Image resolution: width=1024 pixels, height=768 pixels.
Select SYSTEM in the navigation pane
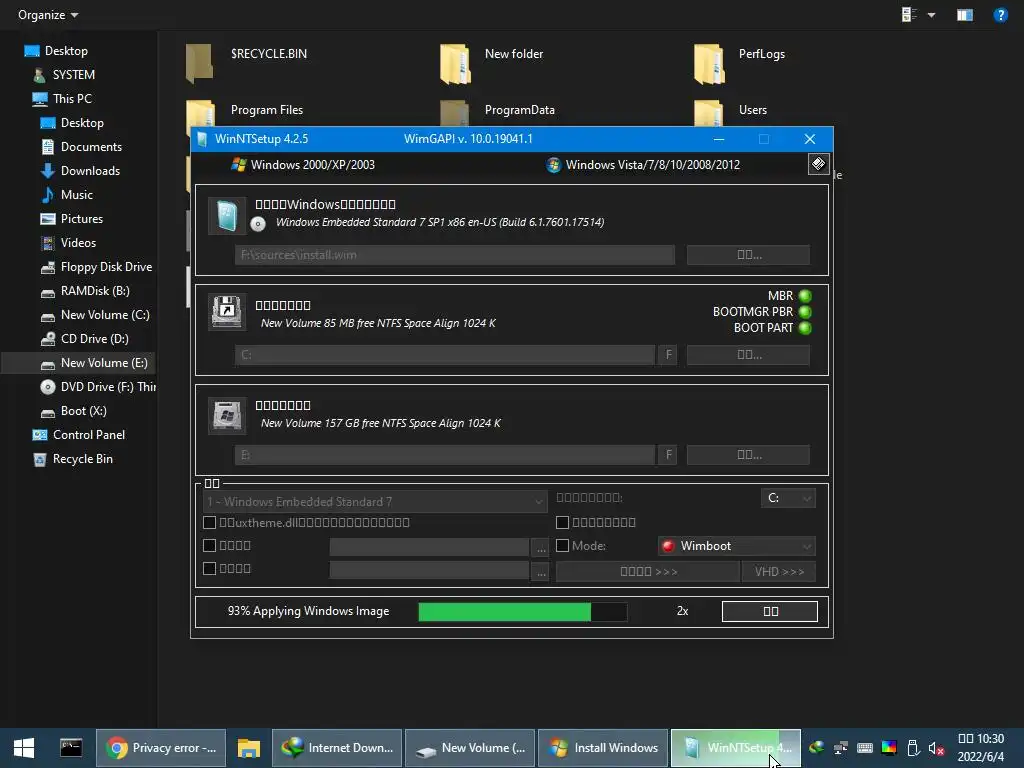(64, 75)
